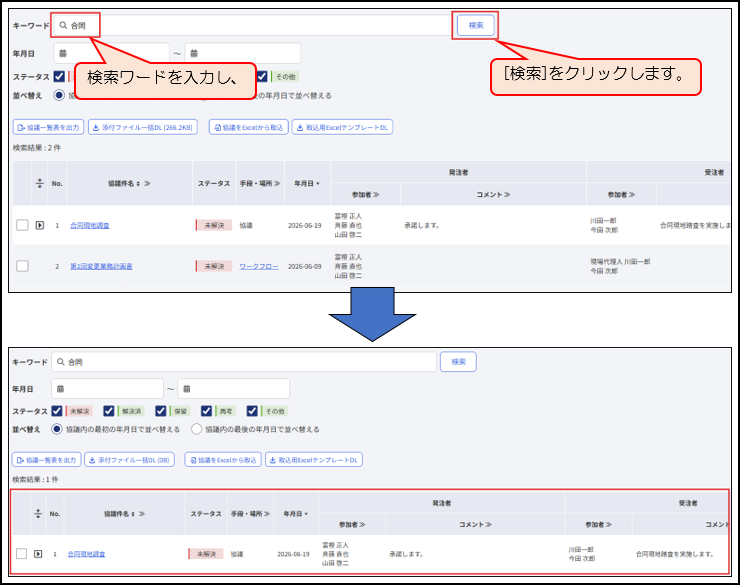Click the magnifier icon in the 1件 screen keyword box
The image size is (740, 585).
click(x=60, y=362)
